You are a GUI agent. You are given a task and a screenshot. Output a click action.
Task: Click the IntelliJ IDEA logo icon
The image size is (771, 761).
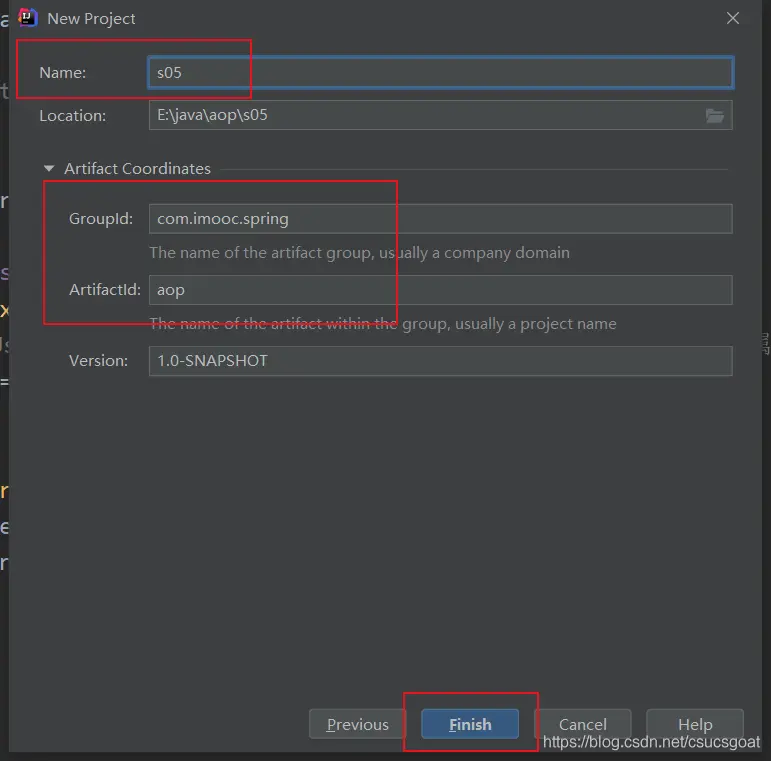pos(28,18)
